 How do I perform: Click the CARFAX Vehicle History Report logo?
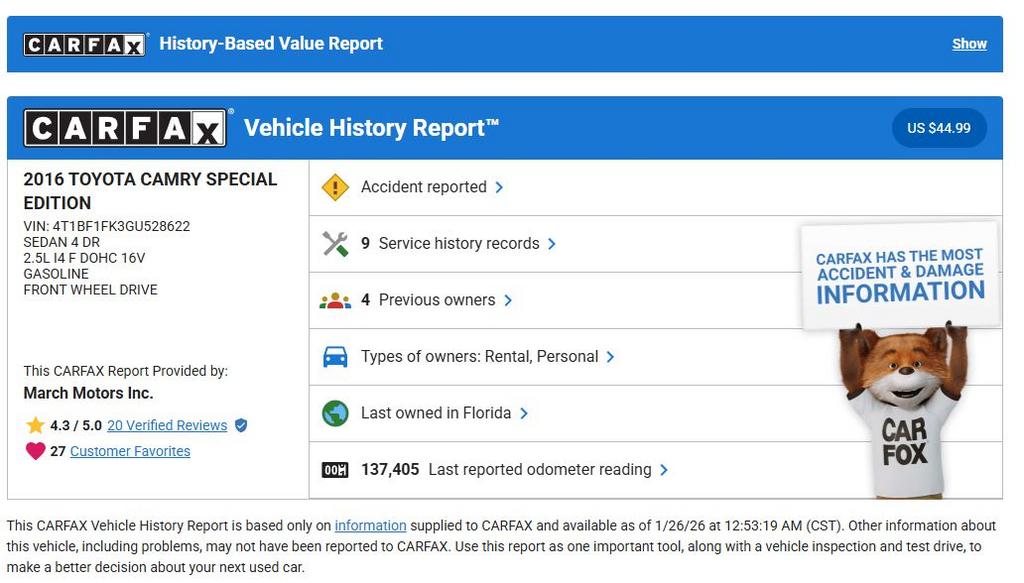(x=126, y=128)
